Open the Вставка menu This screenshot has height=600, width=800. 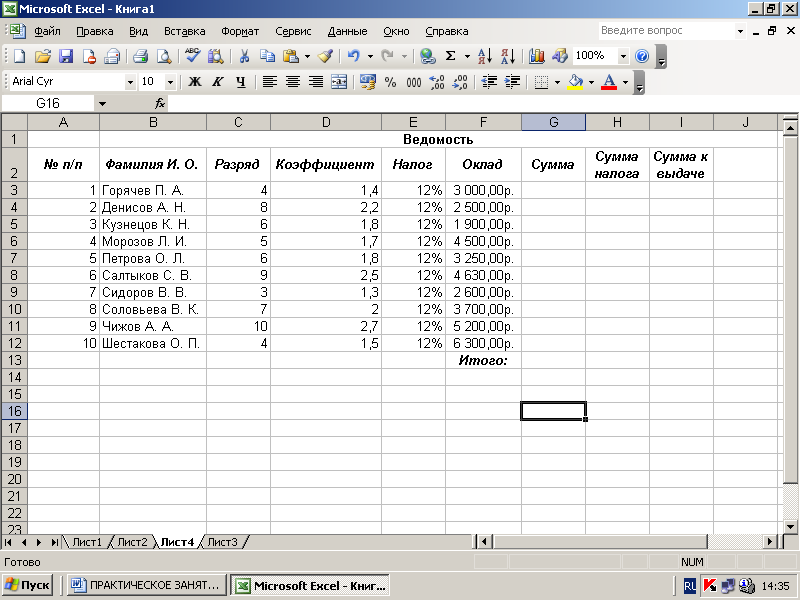[184, 31]
